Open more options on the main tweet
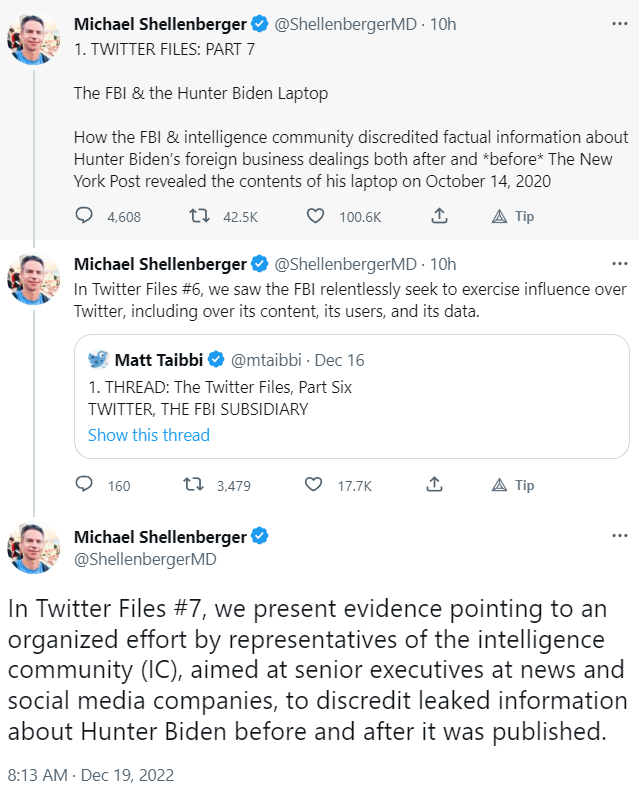 (620, 536)
